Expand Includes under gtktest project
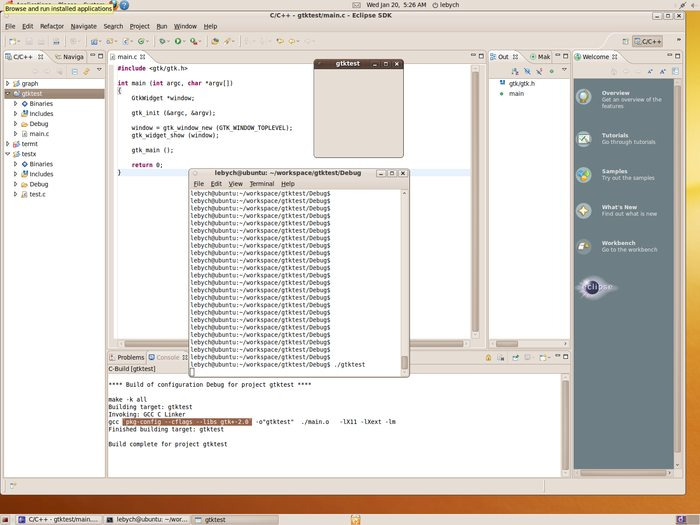The height and width of the screenshot is (525, 700). (x=16, y=113)
